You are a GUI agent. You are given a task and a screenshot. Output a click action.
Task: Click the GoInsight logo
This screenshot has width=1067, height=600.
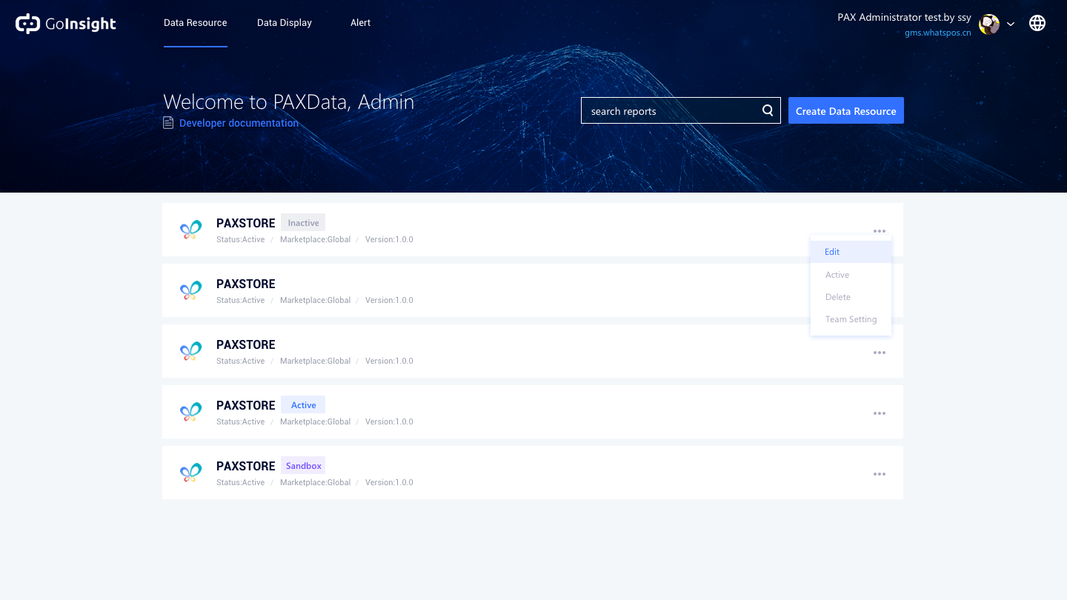65,23
